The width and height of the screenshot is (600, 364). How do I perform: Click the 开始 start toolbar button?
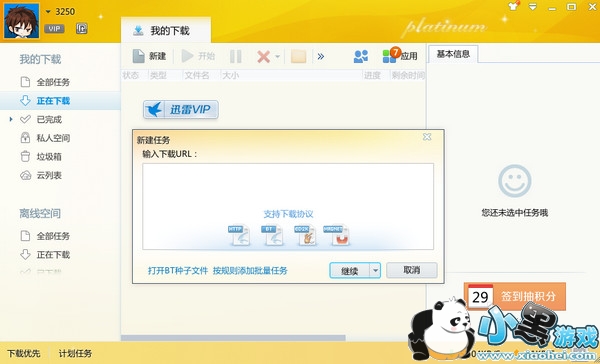pyautogui.click(x=198, y=56)
